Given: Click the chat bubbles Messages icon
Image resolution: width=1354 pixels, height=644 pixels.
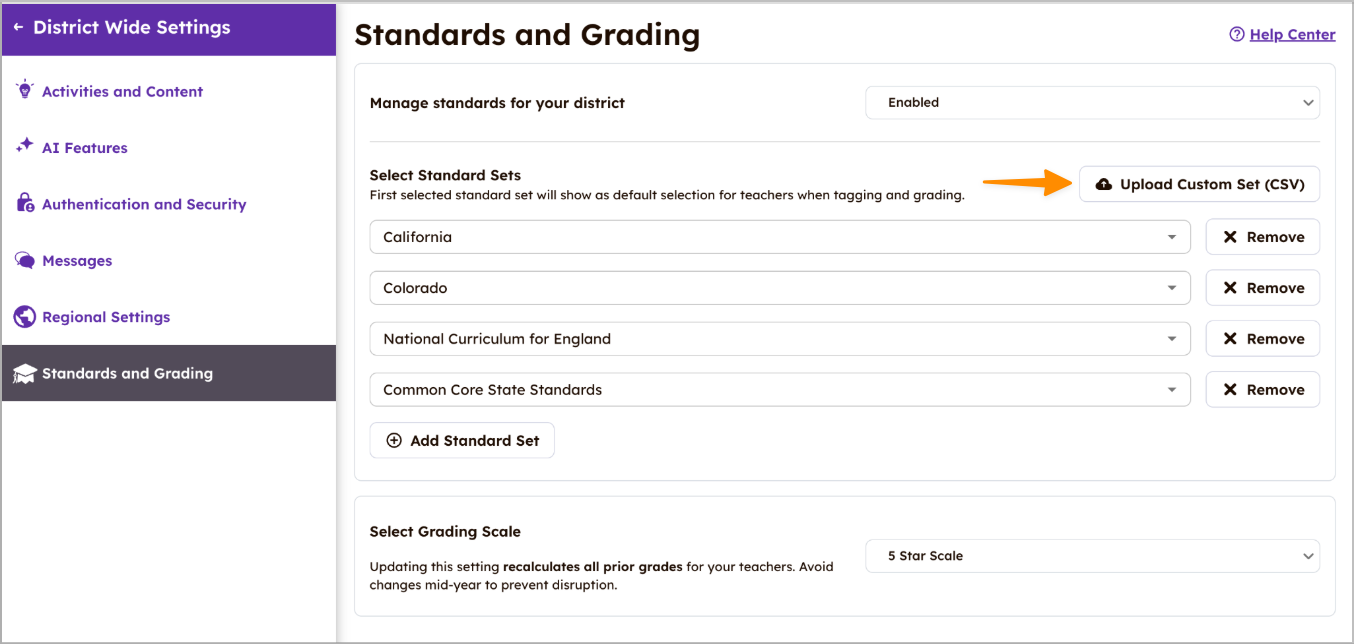Looking at the screenshot, I should pyautogui.click(x=25, y=261).
